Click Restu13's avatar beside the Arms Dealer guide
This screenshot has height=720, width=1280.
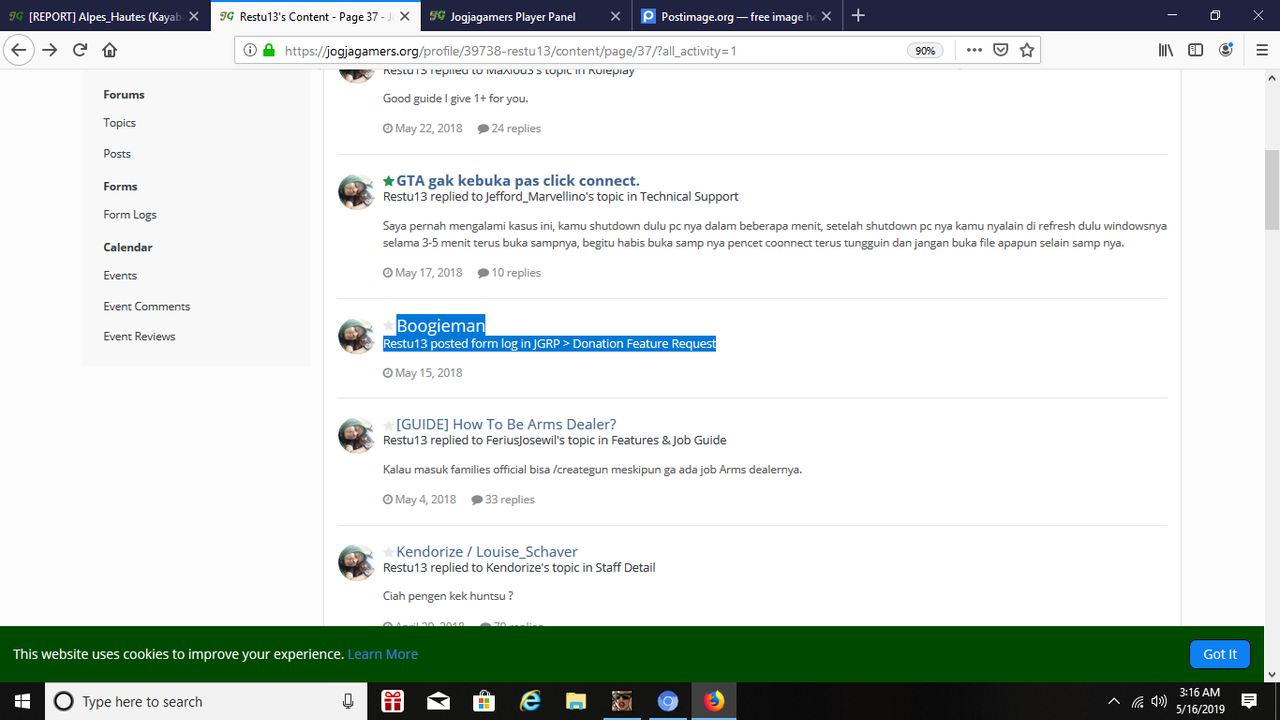pos(356,436)
